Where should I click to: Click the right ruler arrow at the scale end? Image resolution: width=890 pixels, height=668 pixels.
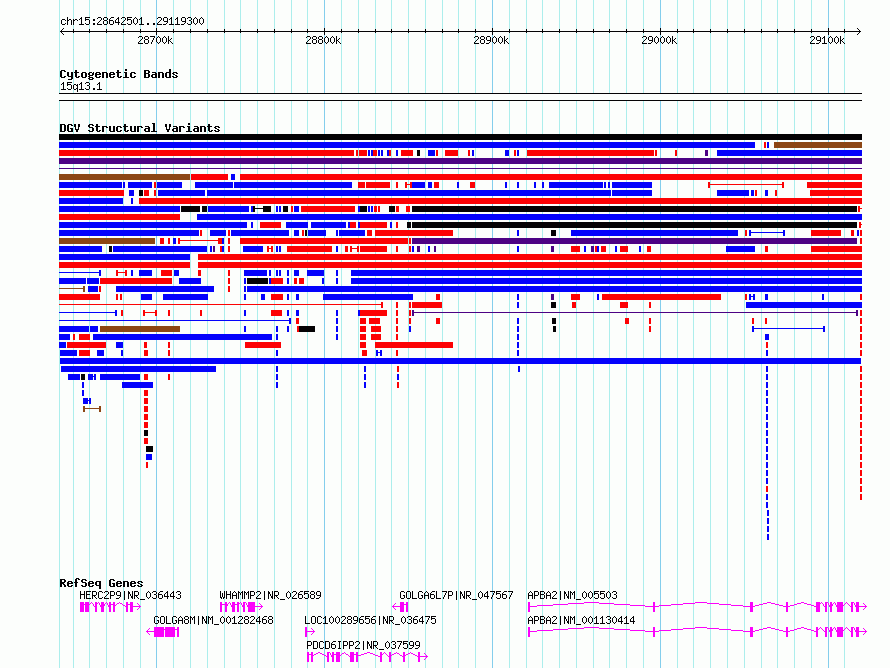tap(859, 32)
